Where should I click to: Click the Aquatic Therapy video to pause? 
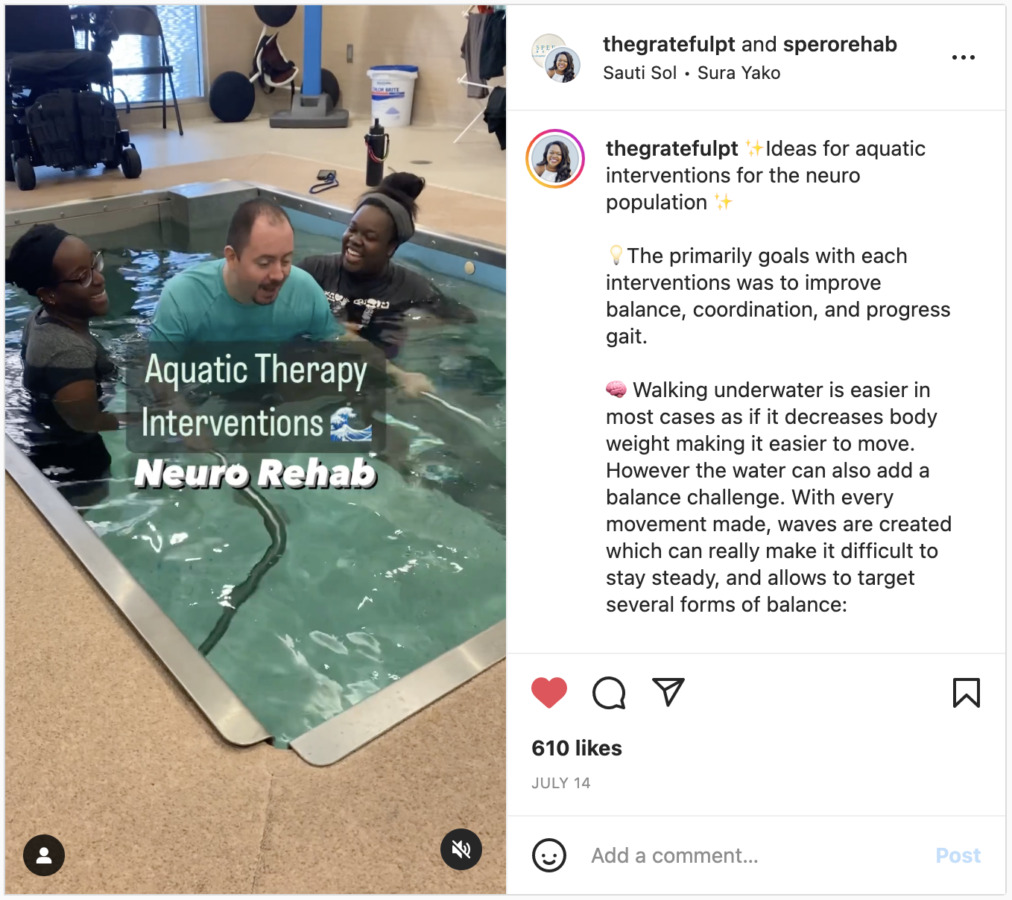[x=256, y=450]
